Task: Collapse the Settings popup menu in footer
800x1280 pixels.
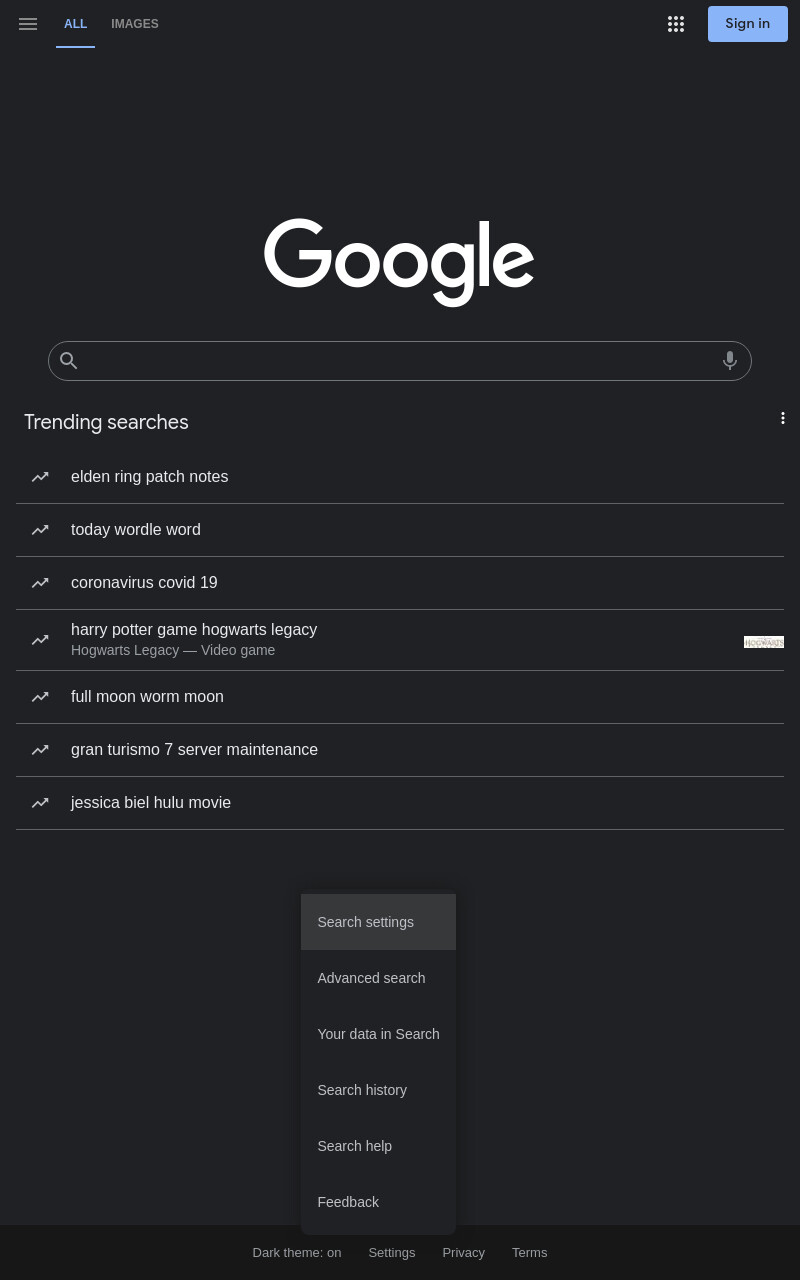Action: pyautogui.click(x=392, y=1253)
